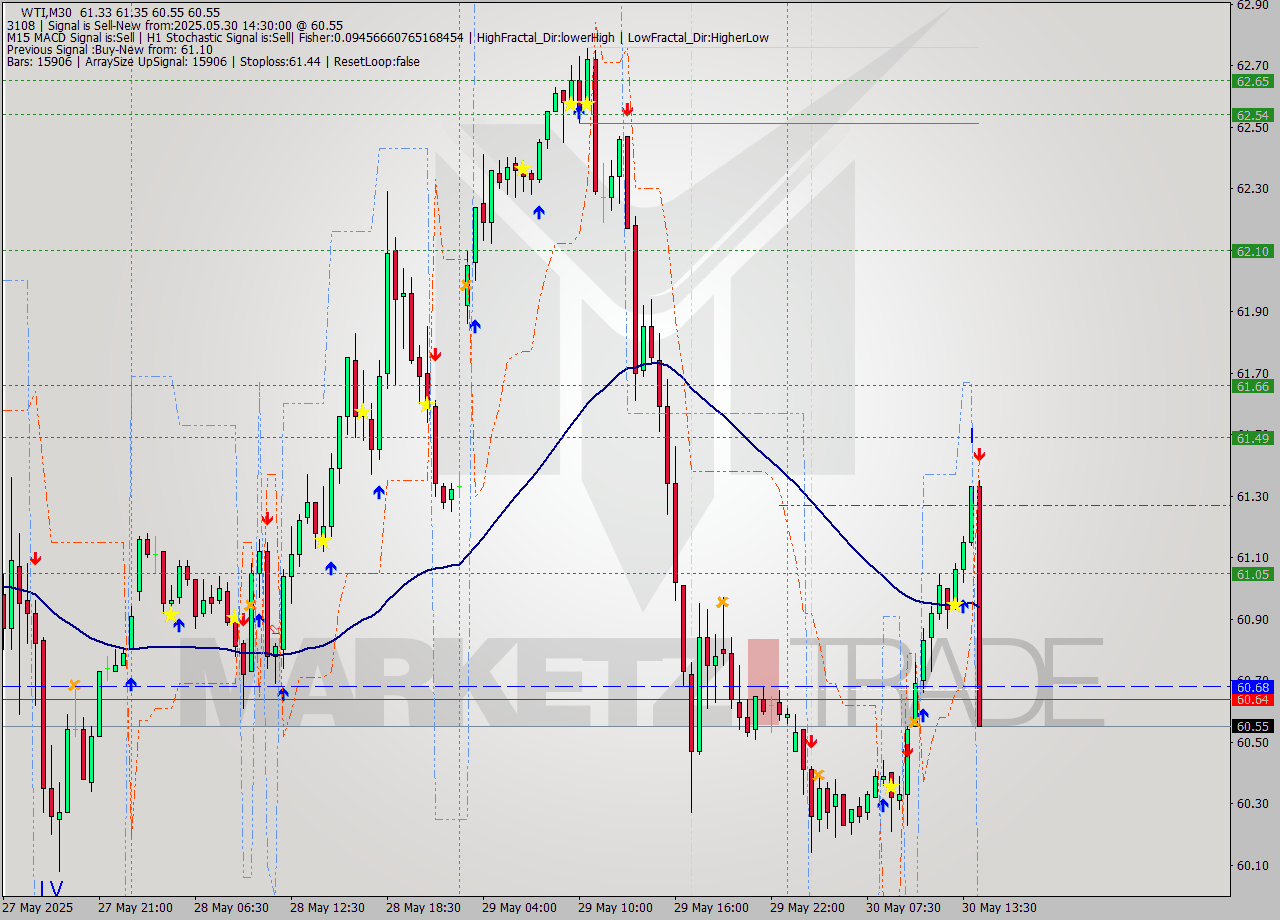Screen dimensions: 1280x920
Task: Click the red sell arrow above the latest candle
Action: [980, 452]
